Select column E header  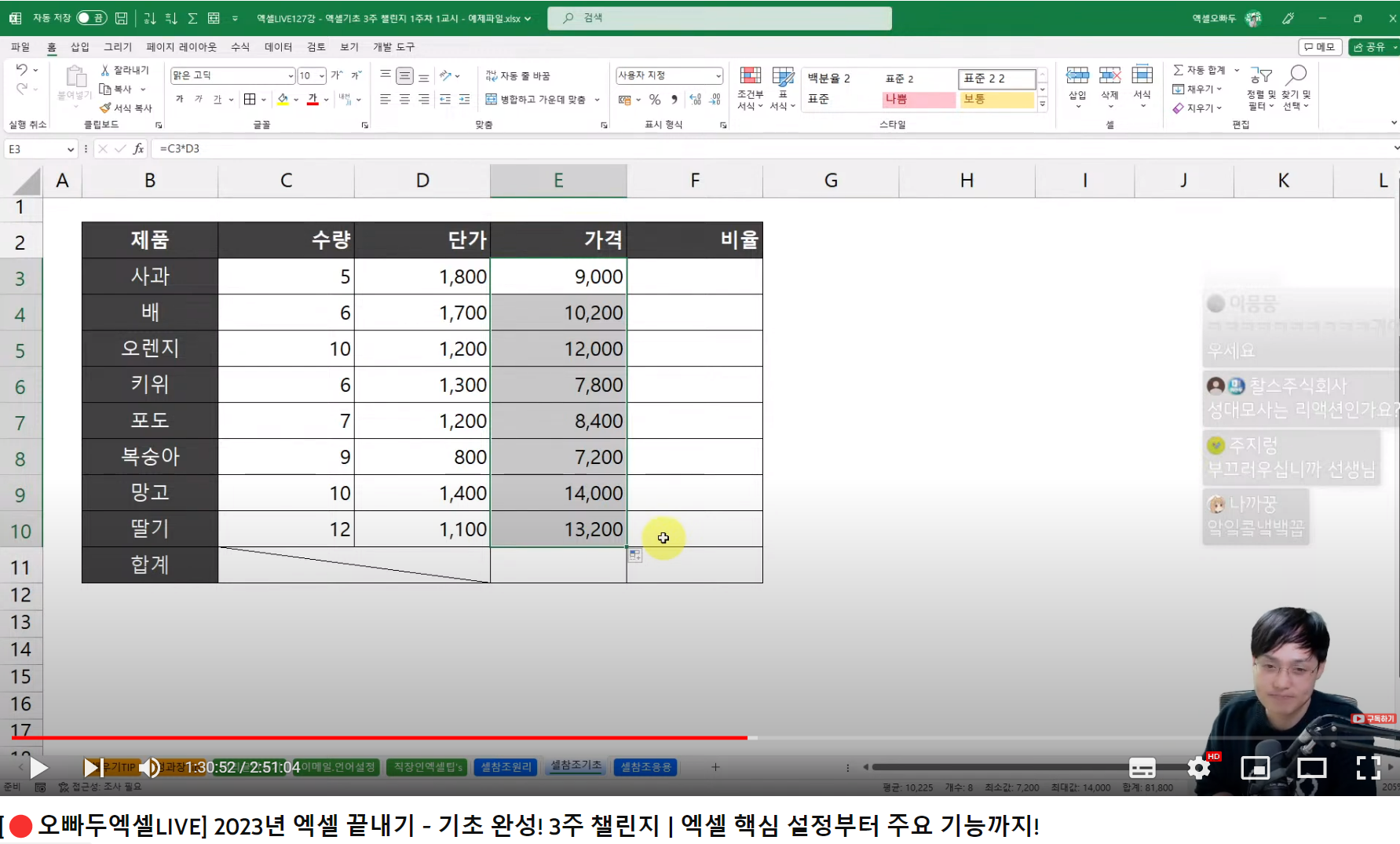(558, 181)
